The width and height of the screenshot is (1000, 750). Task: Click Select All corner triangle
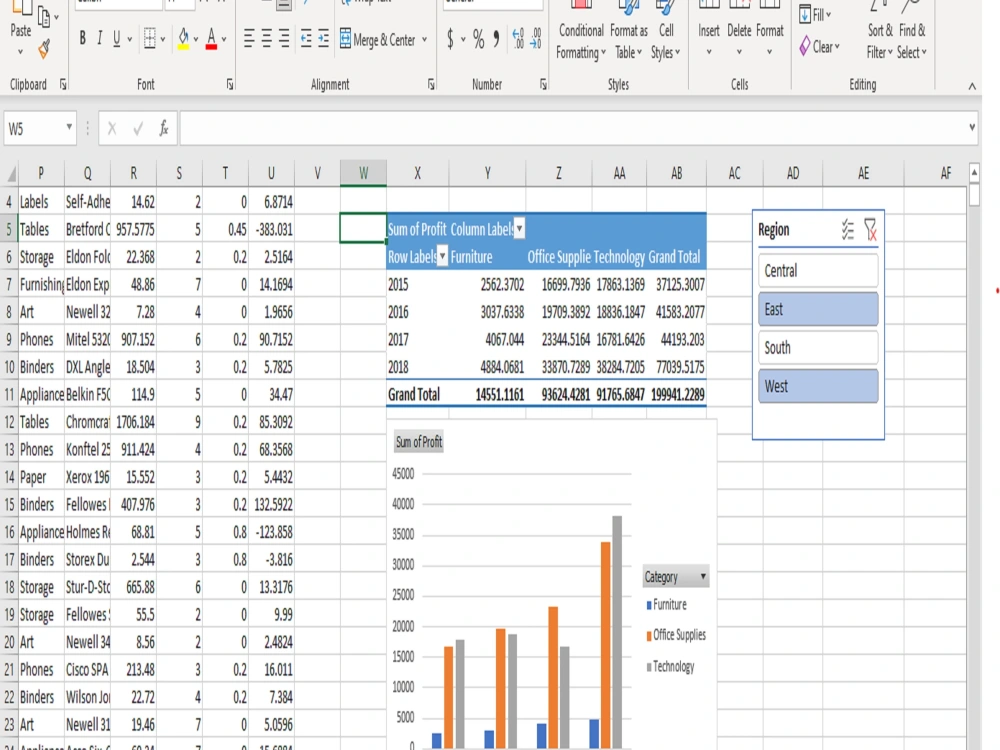click(11, 173)
